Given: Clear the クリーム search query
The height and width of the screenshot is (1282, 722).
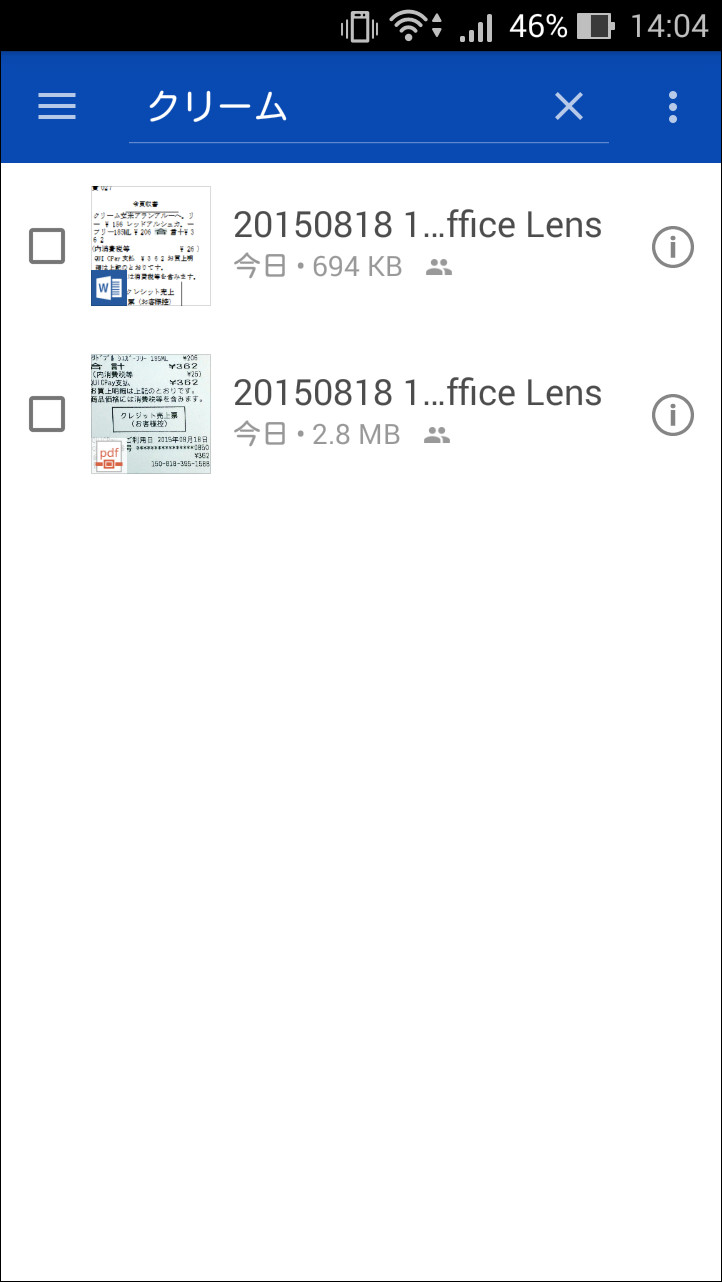Looking at the screenshot, I should (568, 106).
